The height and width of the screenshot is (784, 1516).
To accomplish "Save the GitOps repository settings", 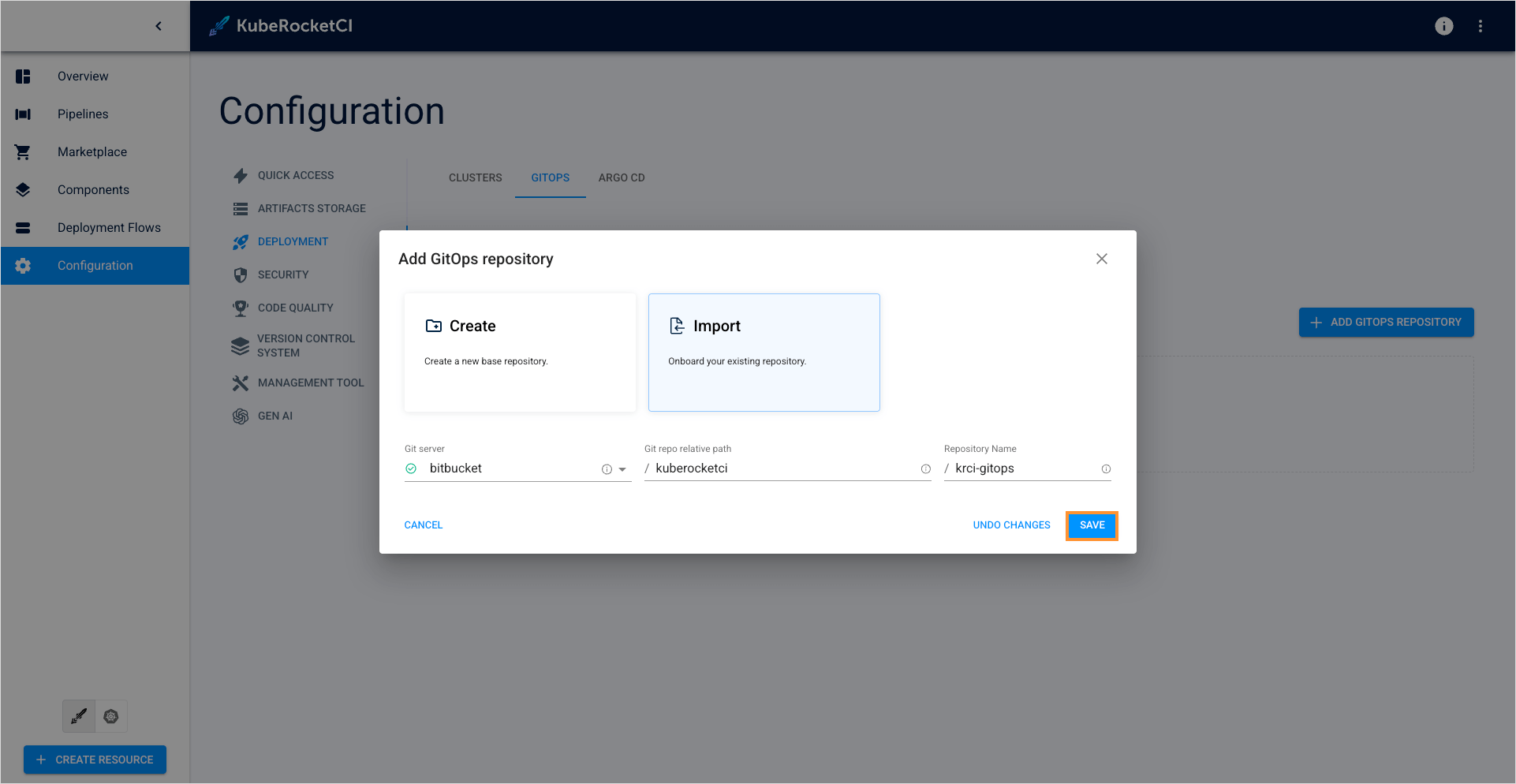I will (1092, 525).
